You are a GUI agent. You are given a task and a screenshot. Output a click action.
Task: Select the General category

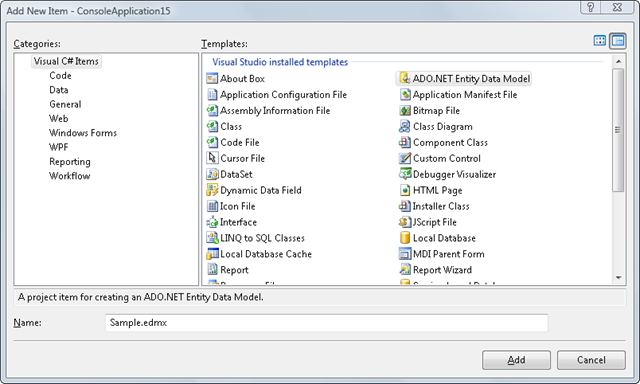[x=65, y=104]
